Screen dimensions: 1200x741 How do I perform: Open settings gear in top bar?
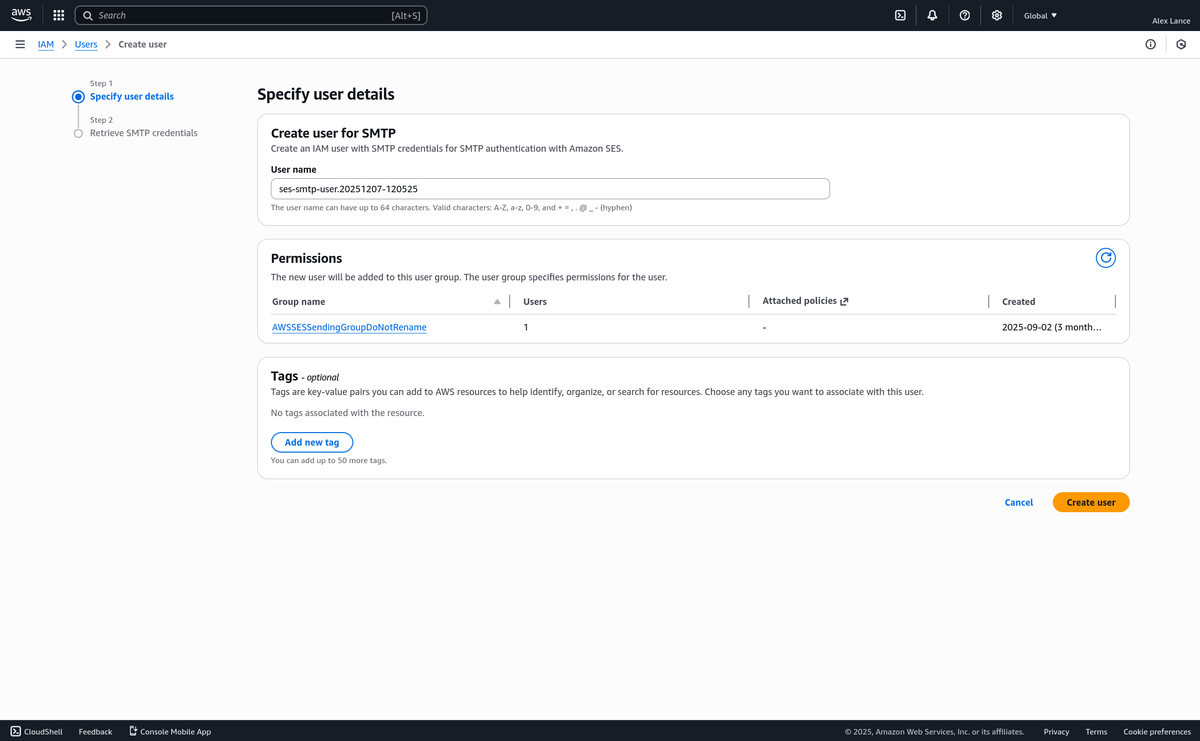(x=997, y=15)
